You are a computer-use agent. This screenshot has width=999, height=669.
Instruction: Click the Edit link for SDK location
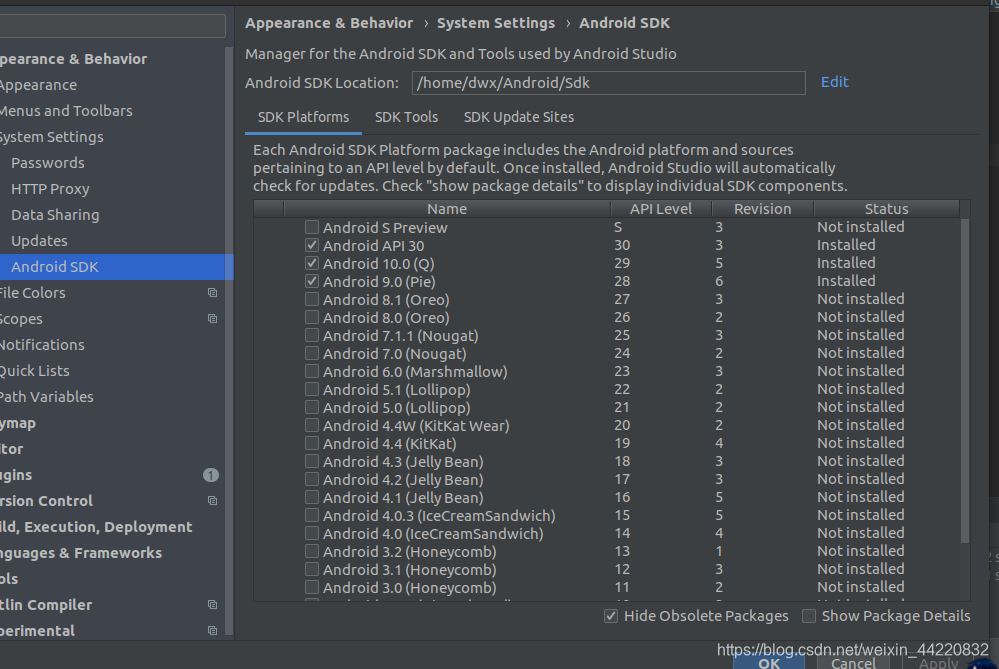point(834,82)
